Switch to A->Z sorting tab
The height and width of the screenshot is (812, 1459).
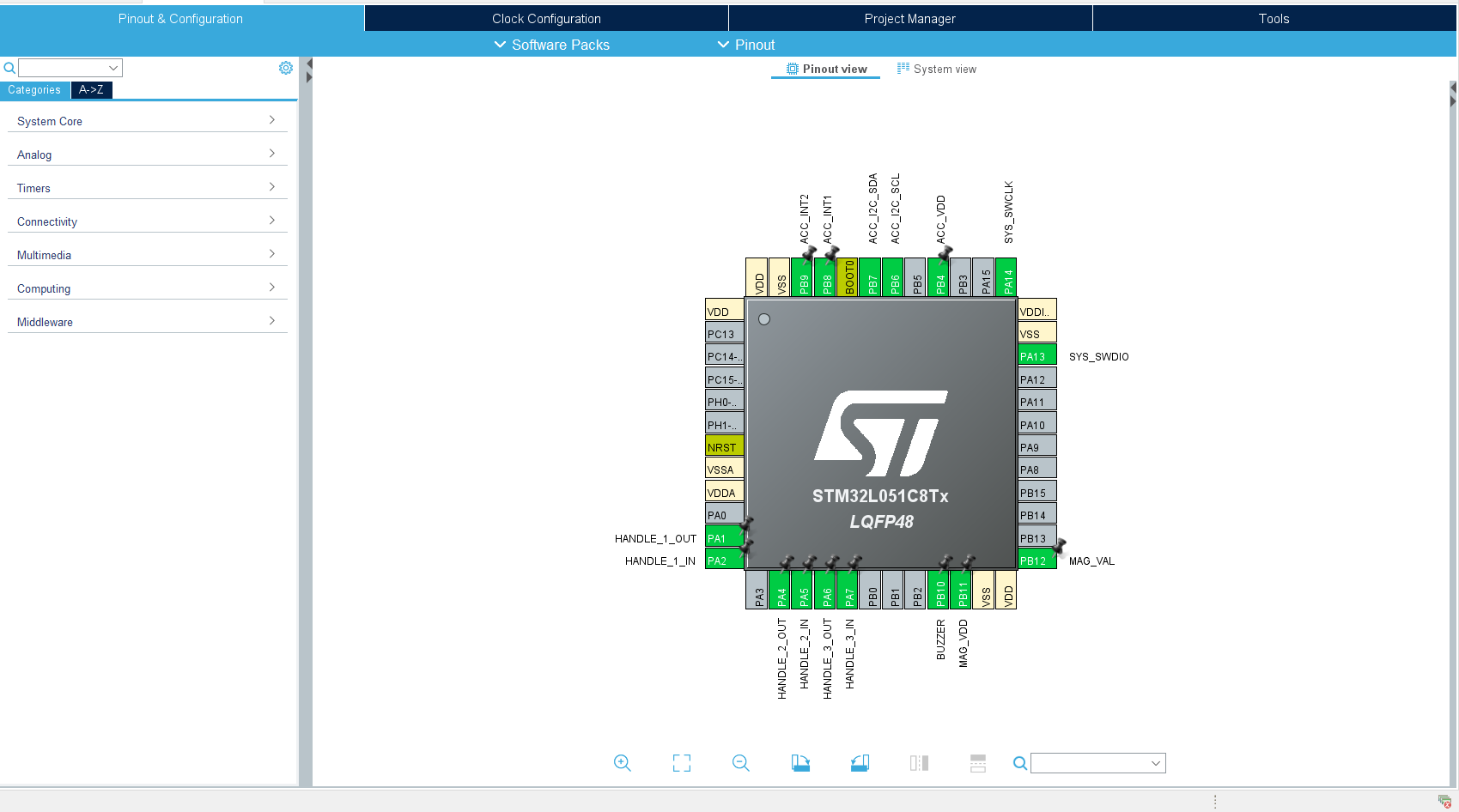[91, 90]
